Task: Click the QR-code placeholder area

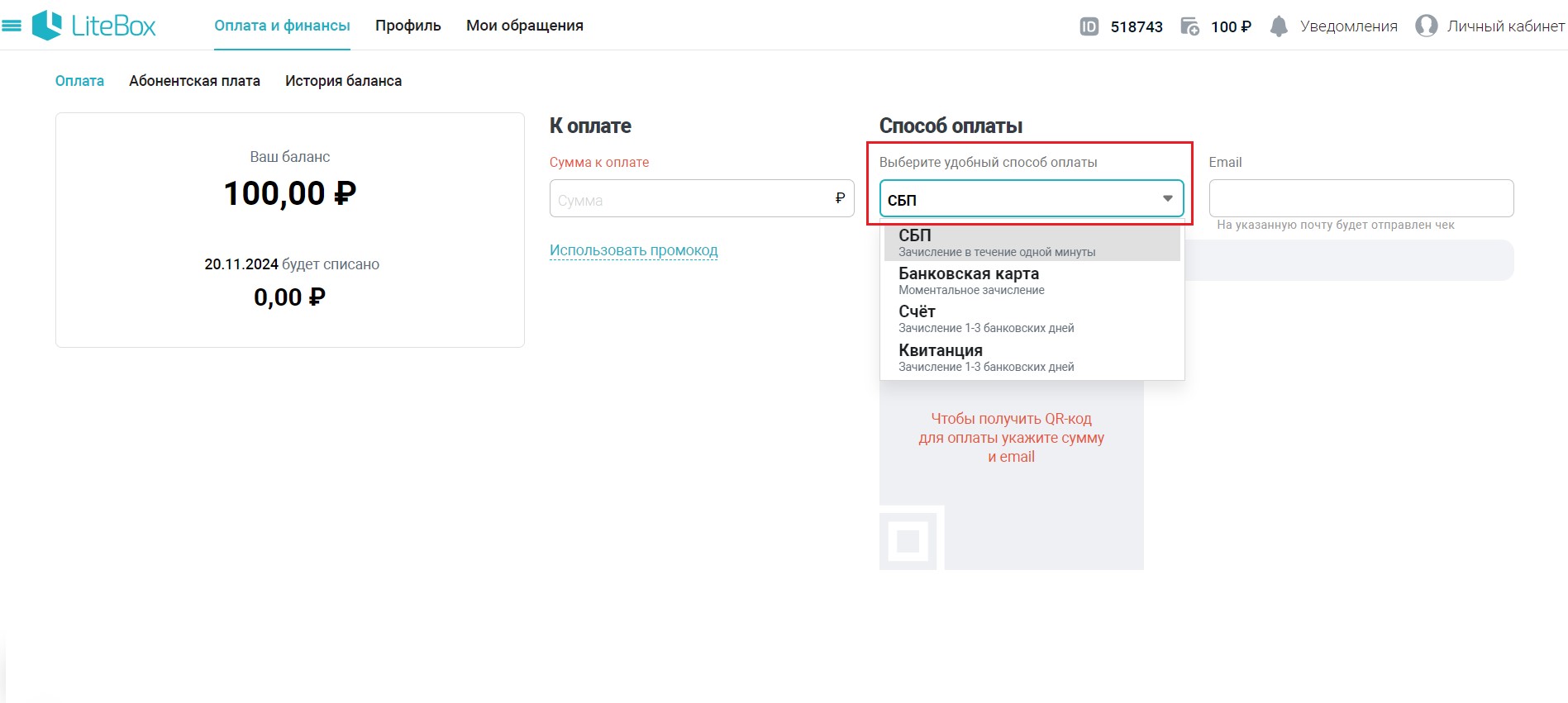Action: coord(1012,475)
